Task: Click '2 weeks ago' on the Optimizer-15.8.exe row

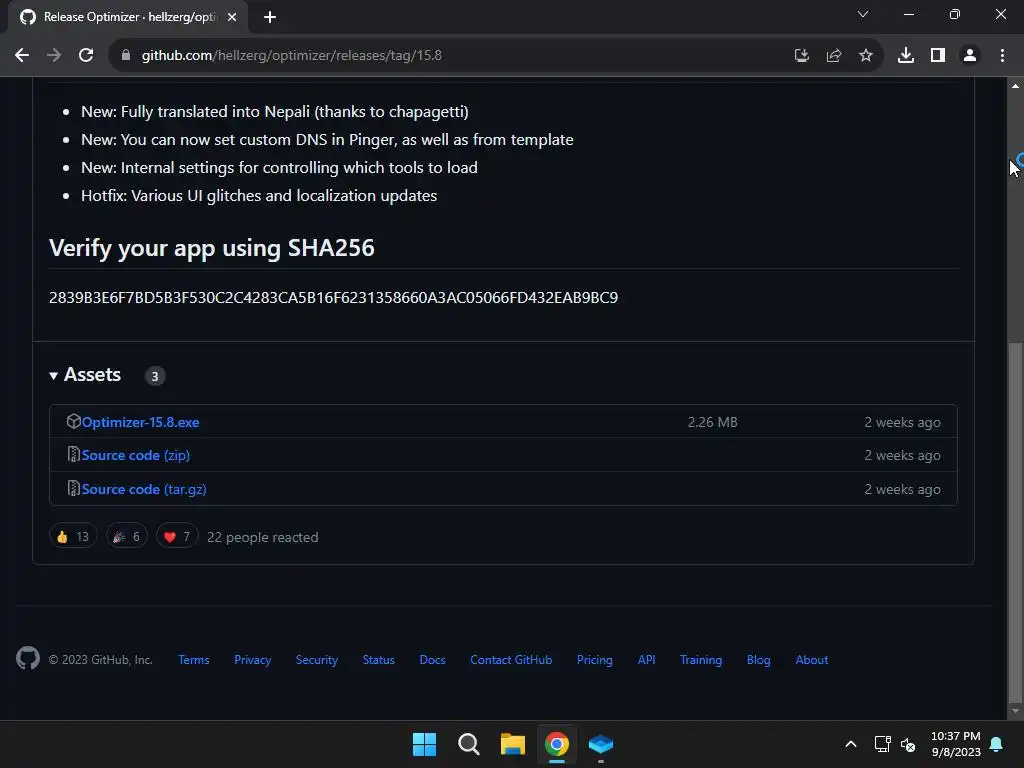Action: tap(903, 423)
